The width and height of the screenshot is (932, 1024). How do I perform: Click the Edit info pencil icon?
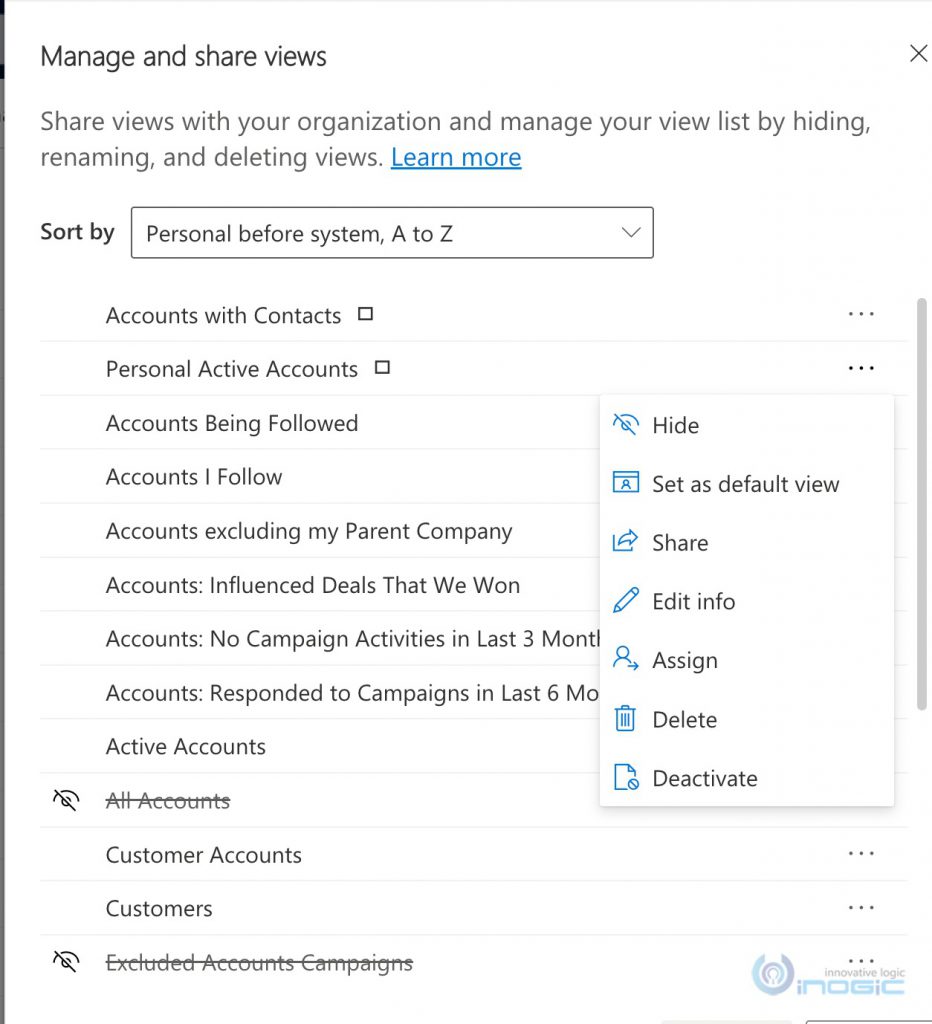click(624, 601)
